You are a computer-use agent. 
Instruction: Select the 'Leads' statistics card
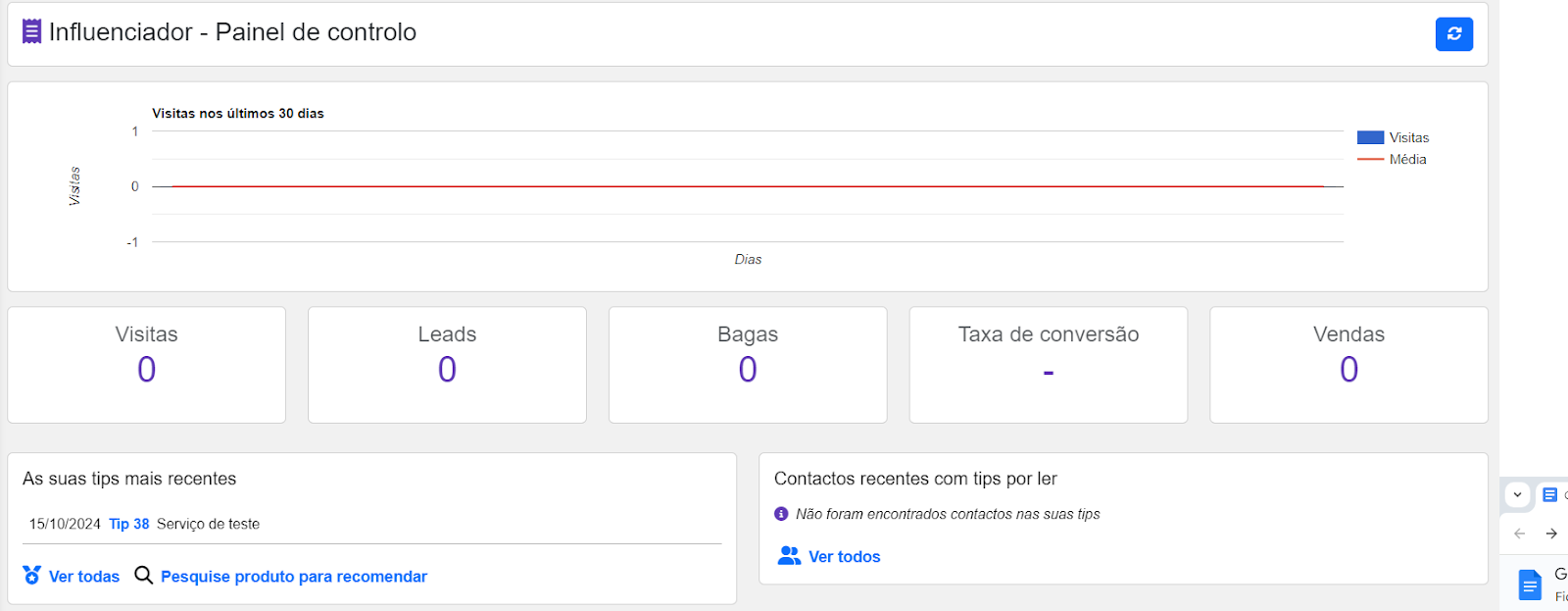click(x=447, y=365)
